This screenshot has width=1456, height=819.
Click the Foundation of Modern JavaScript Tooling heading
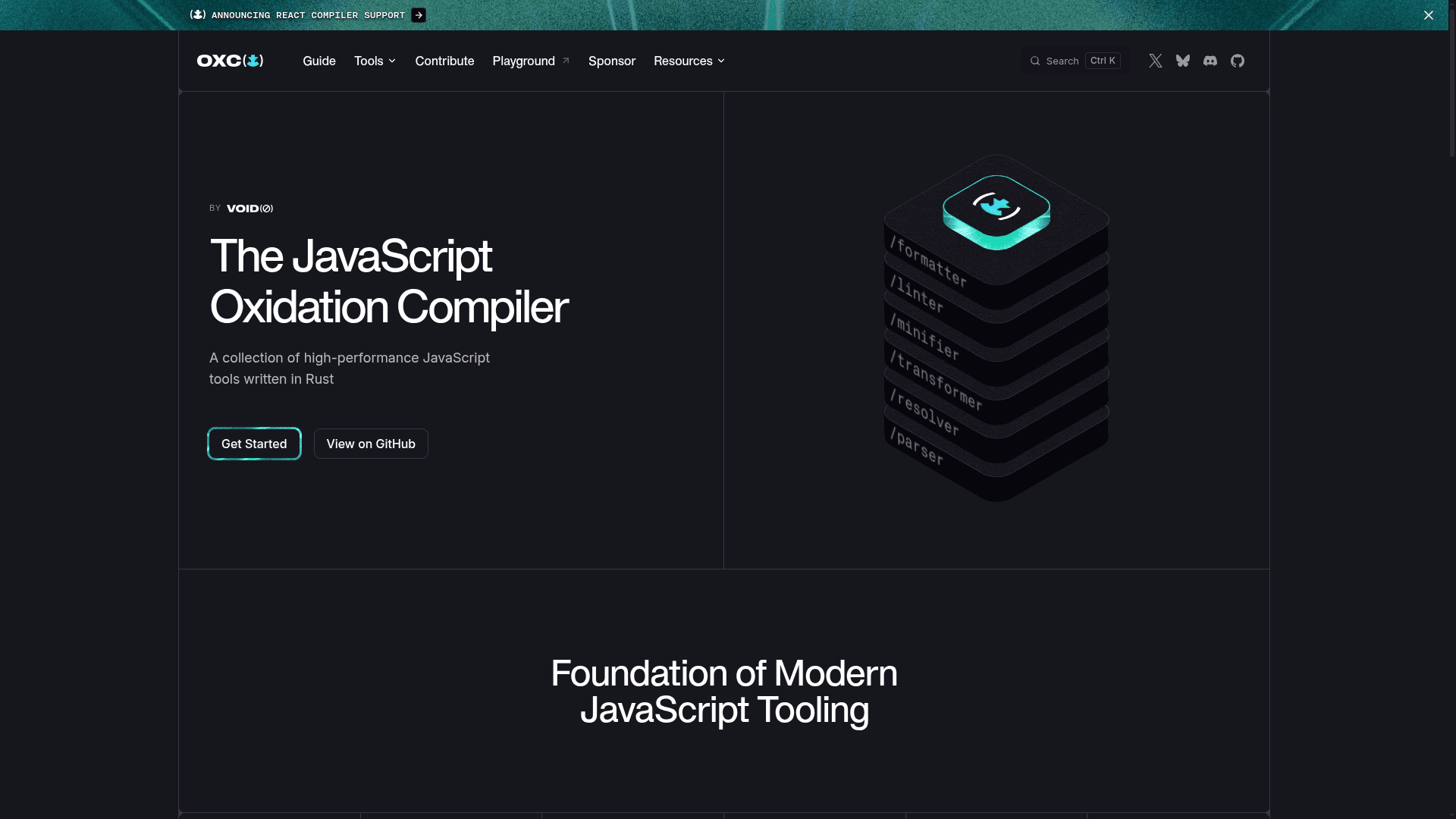[724, 691]
